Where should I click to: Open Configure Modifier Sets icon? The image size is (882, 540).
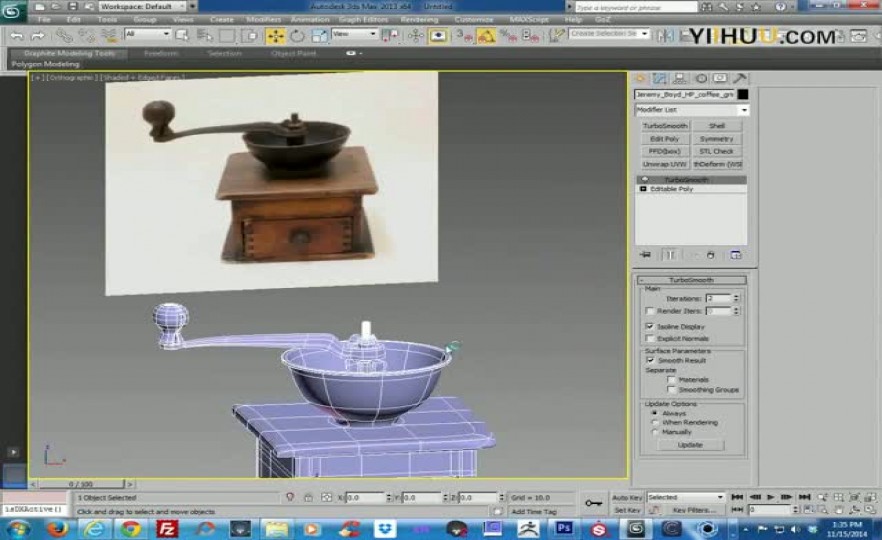tap(735, 255)
